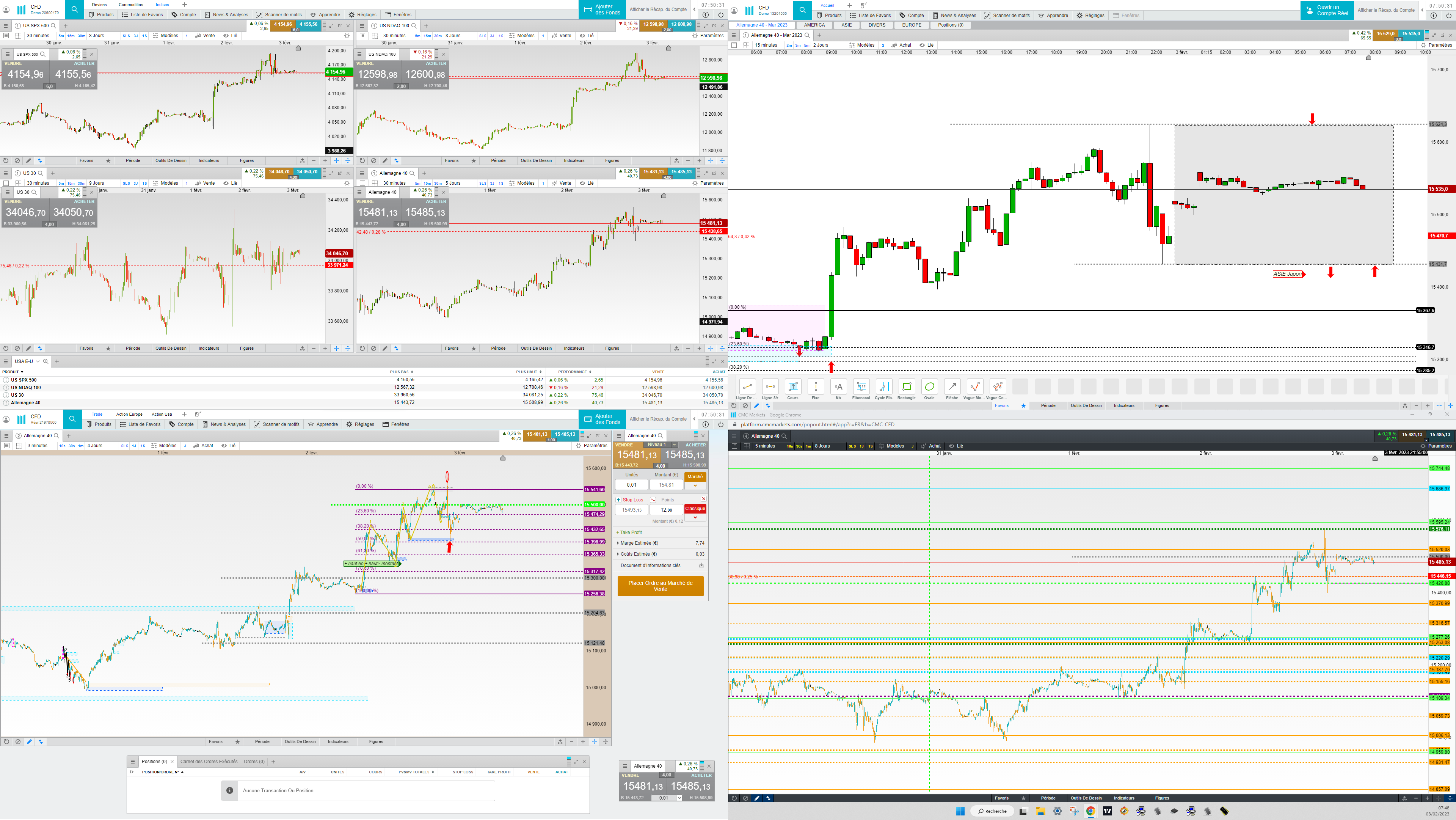Open the Commodities tab
Screen dimensions: 1456x820
coord(130,5)
